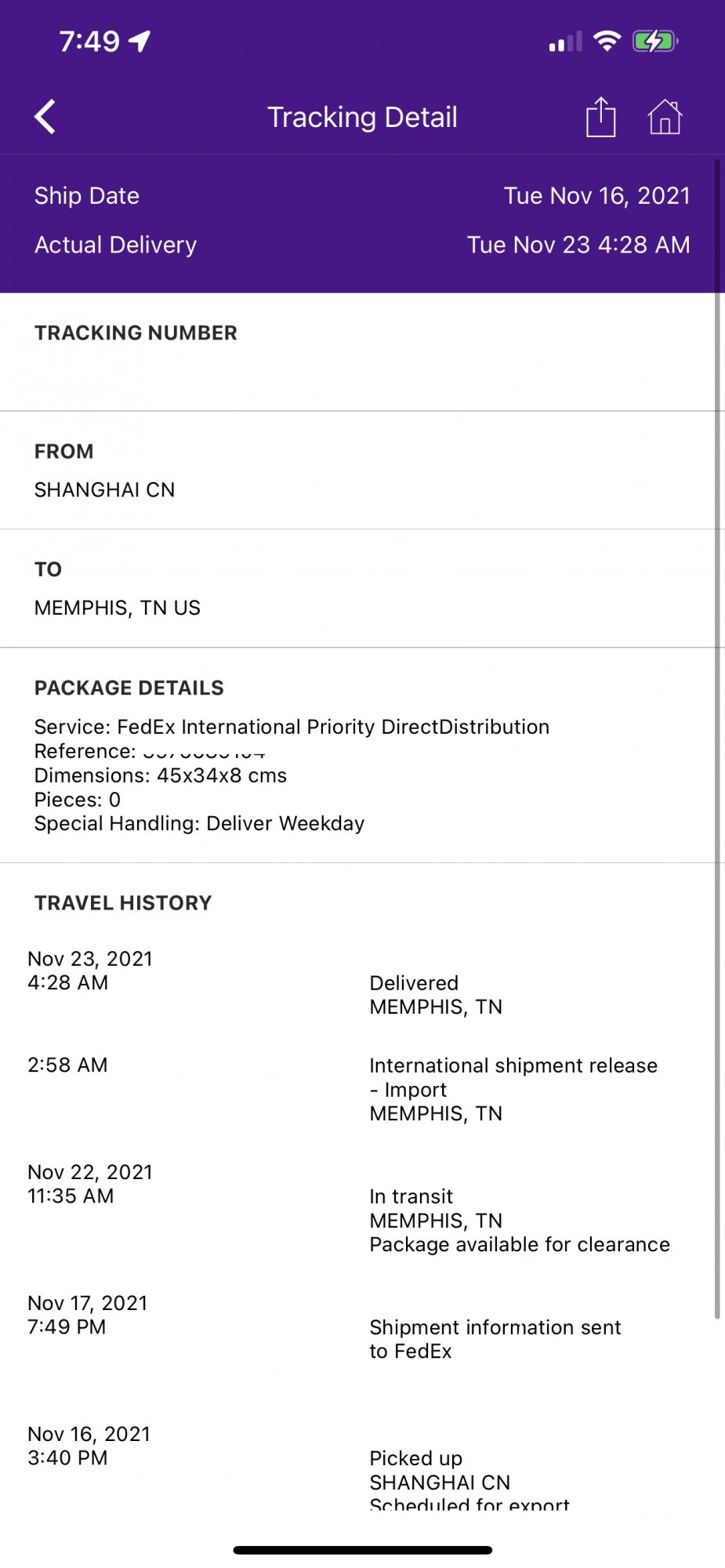Tap the 7:49 clock in status bar
This screenshot has height=1568, width=725.
coord(89,41)
